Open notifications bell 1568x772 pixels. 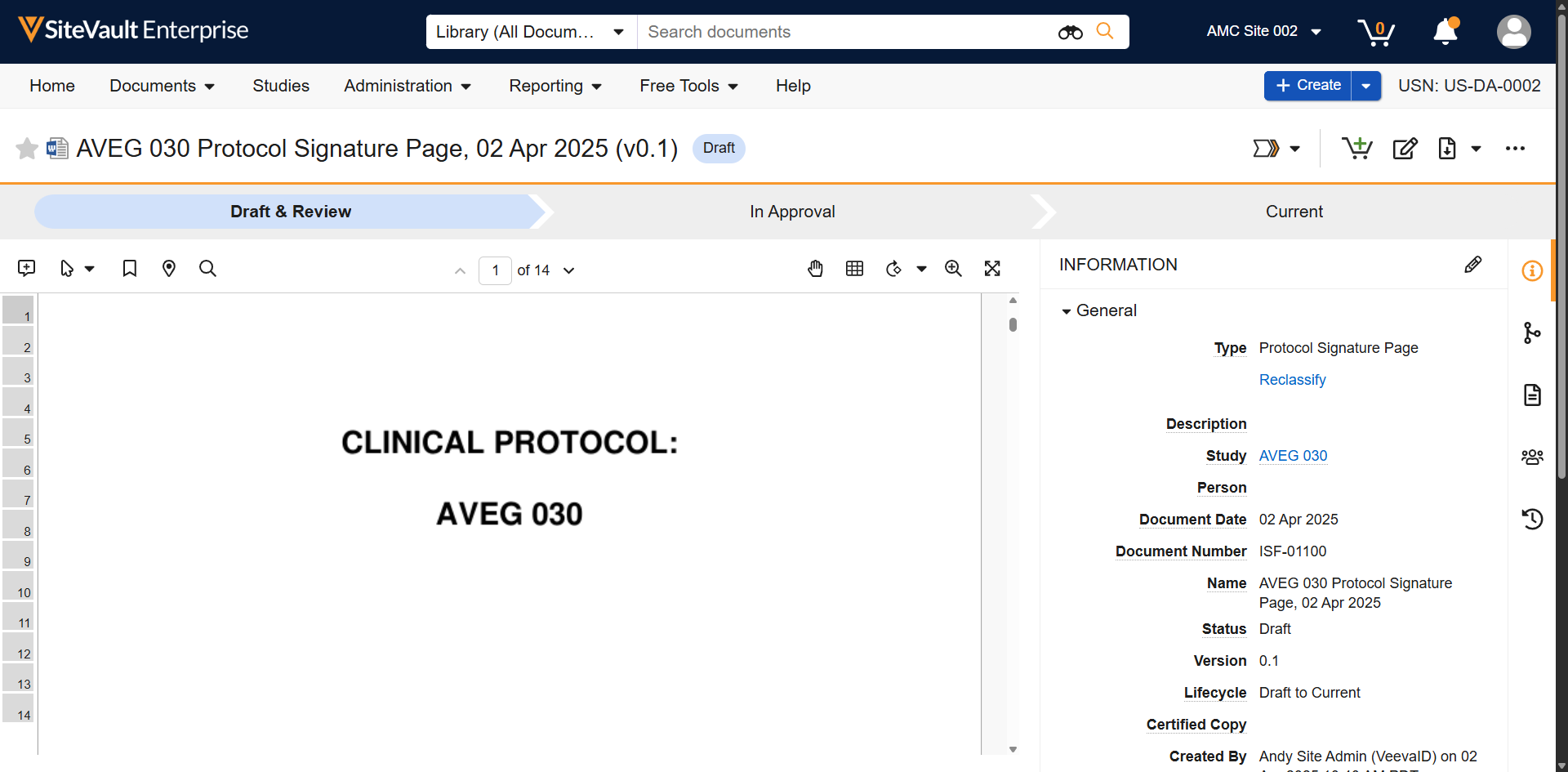point(1445,31)
